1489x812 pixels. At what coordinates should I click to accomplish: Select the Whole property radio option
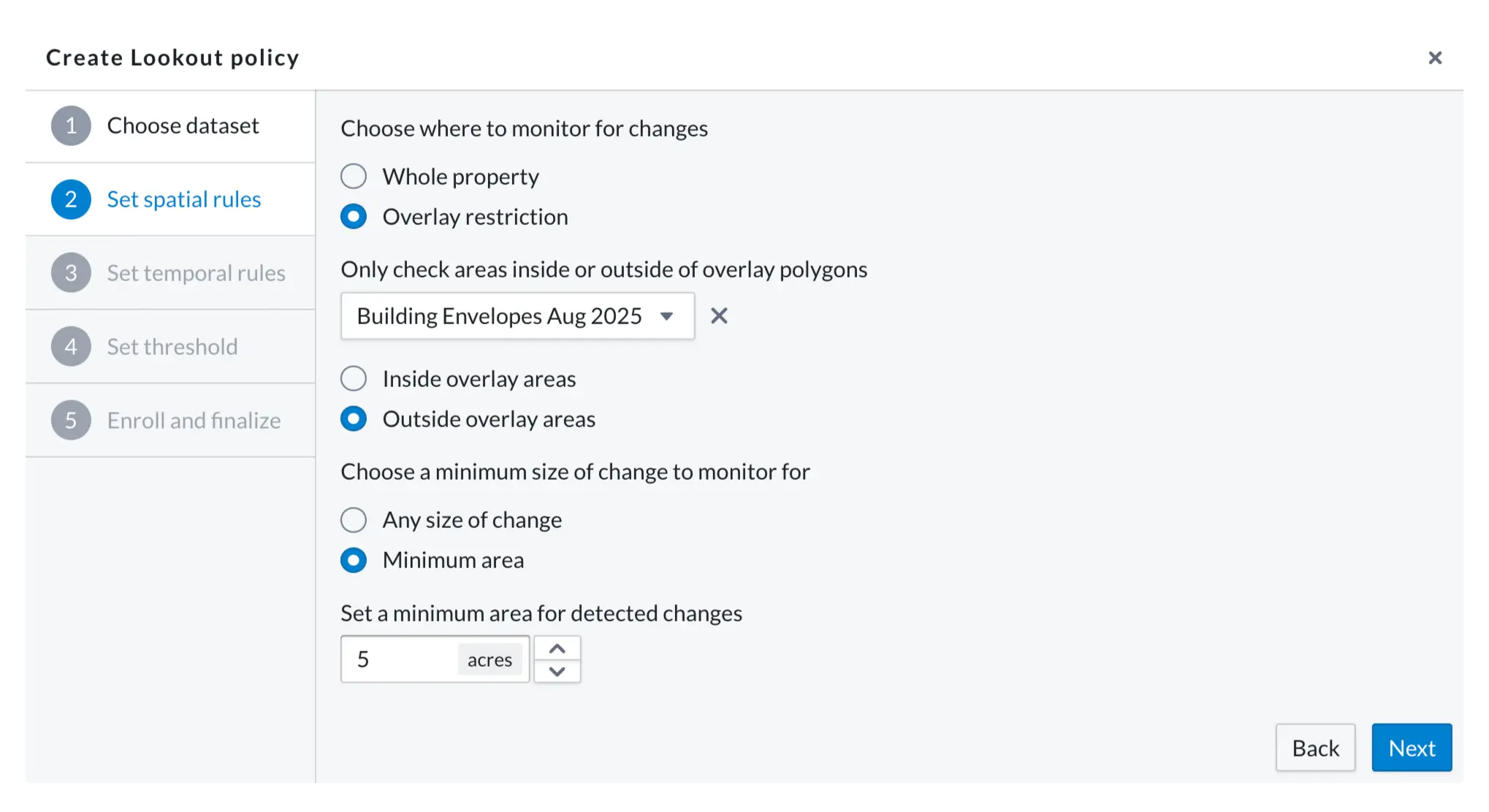(x=354, y=176)
